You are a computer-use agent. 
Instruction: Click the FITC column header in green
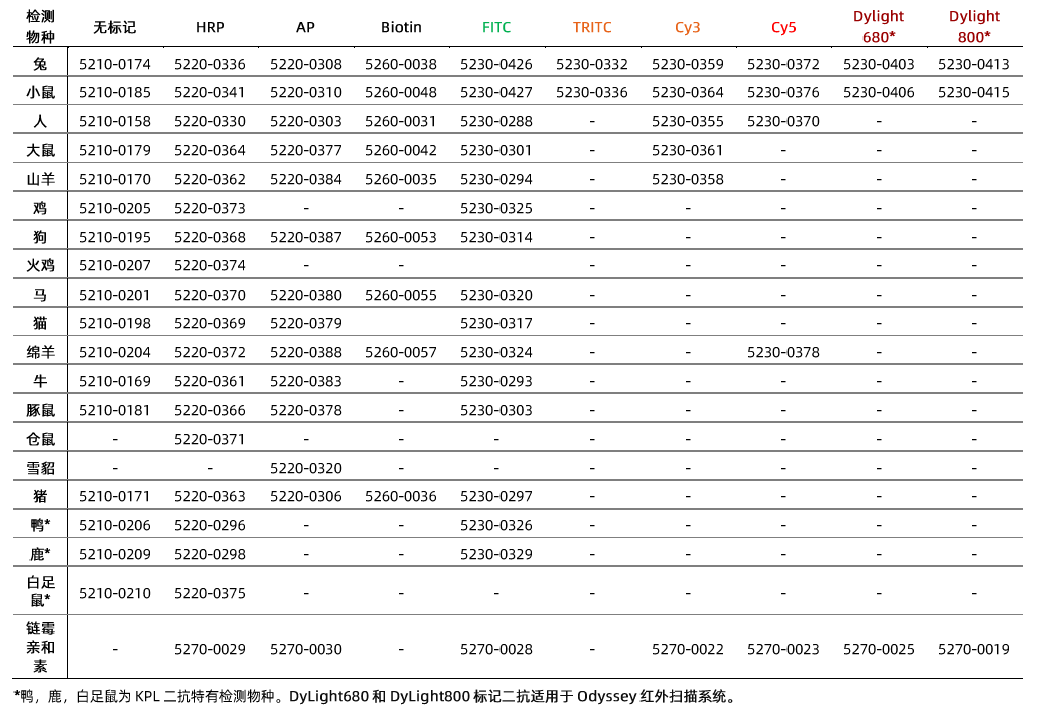496,27
